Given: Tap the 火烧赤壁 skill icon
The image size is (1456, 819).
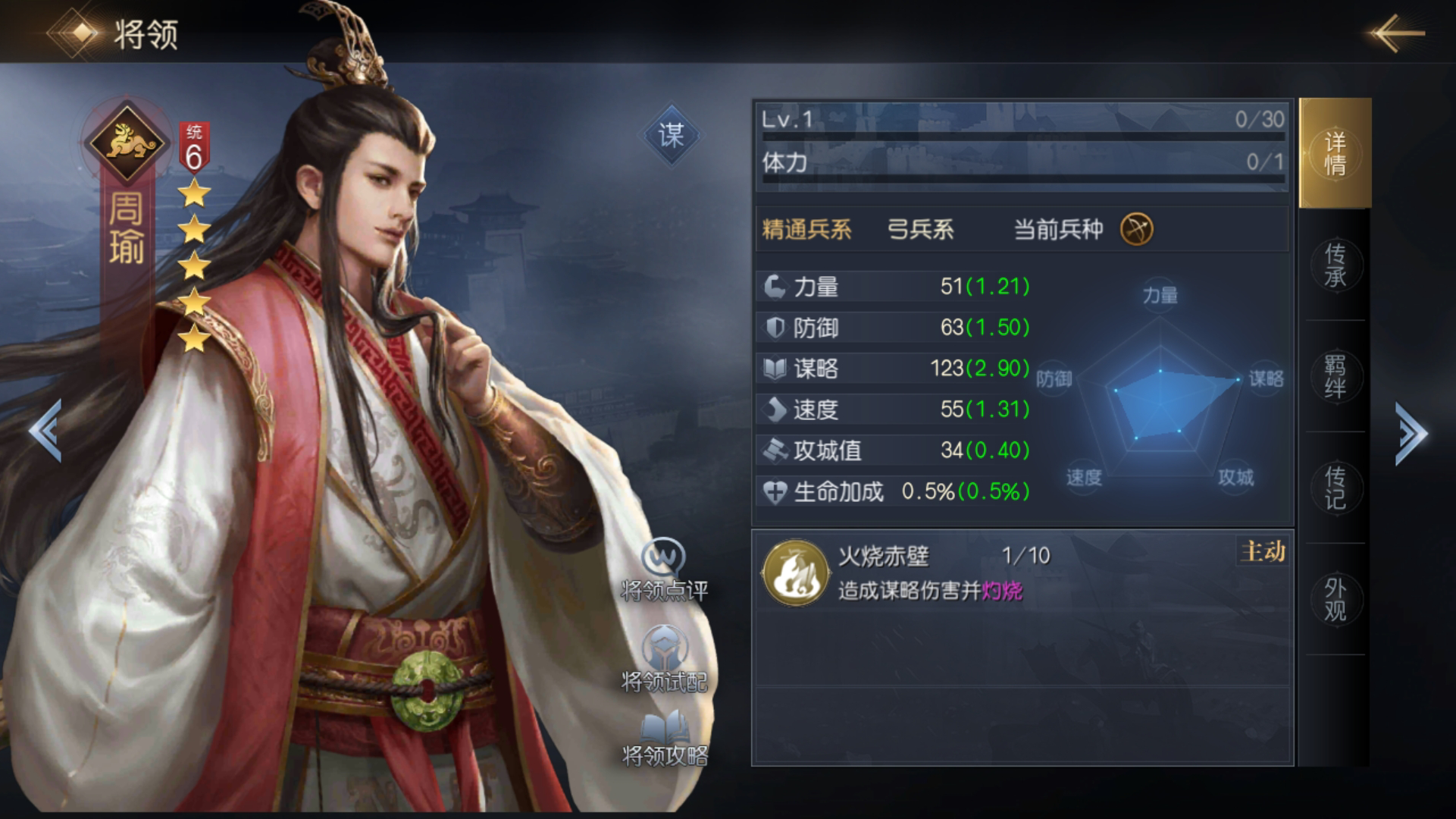Looking at the screenshot, I should tap(794, 573).
